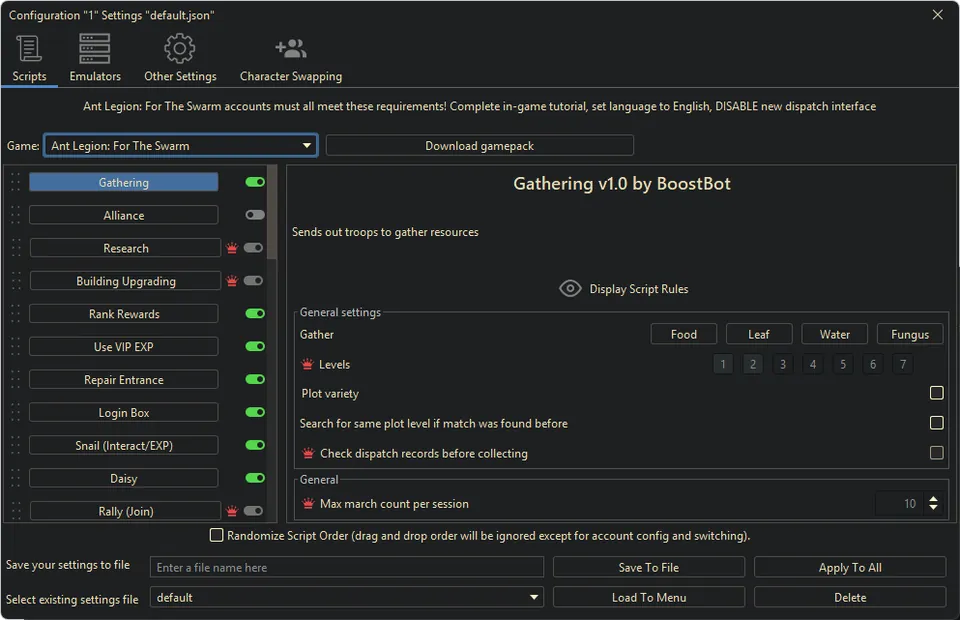Select level 7 in Levels row
This screenshot has width=960, height=620.
point(903,364)
